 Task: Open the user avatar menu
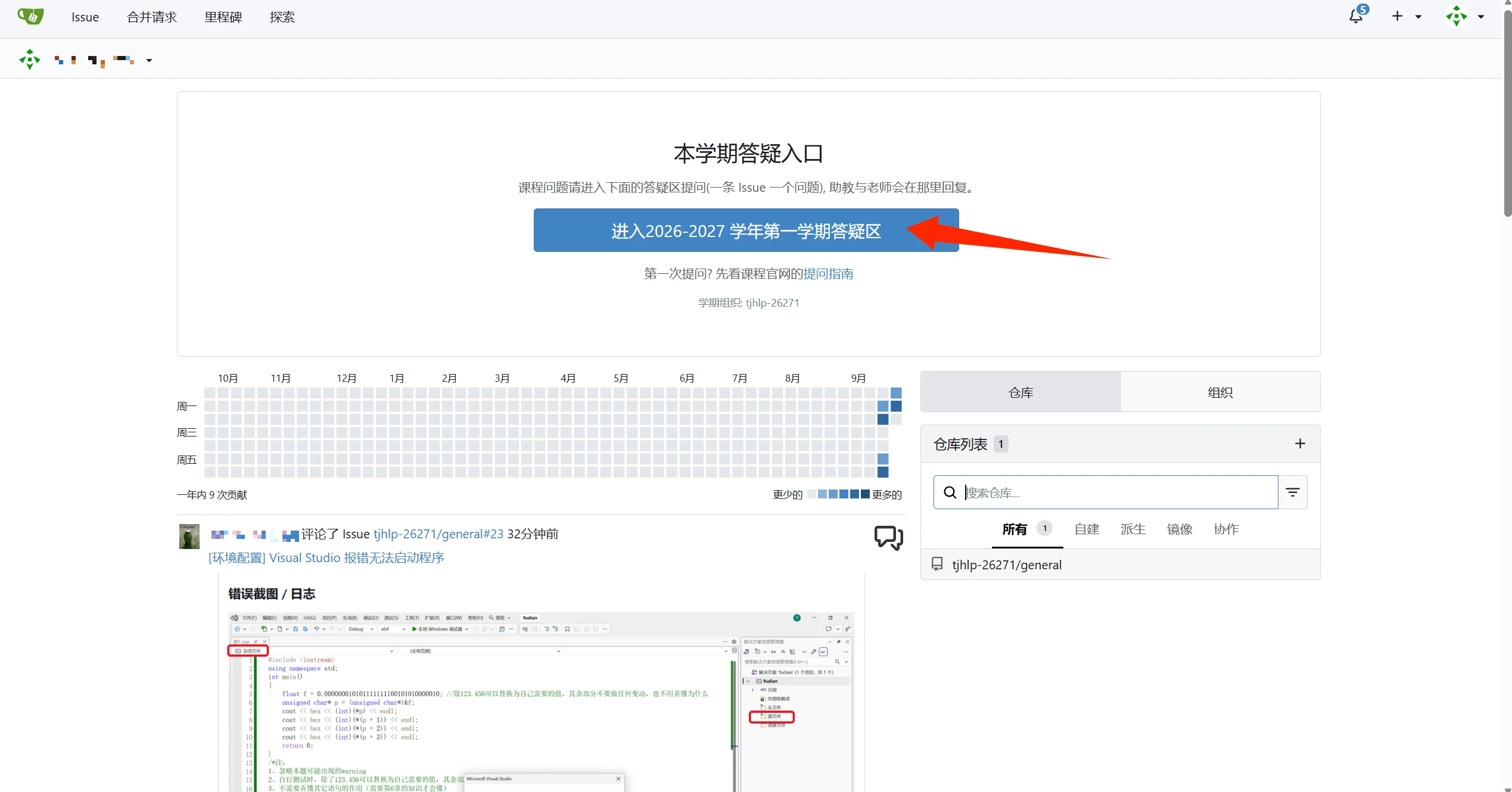(x=1464, y=17)
